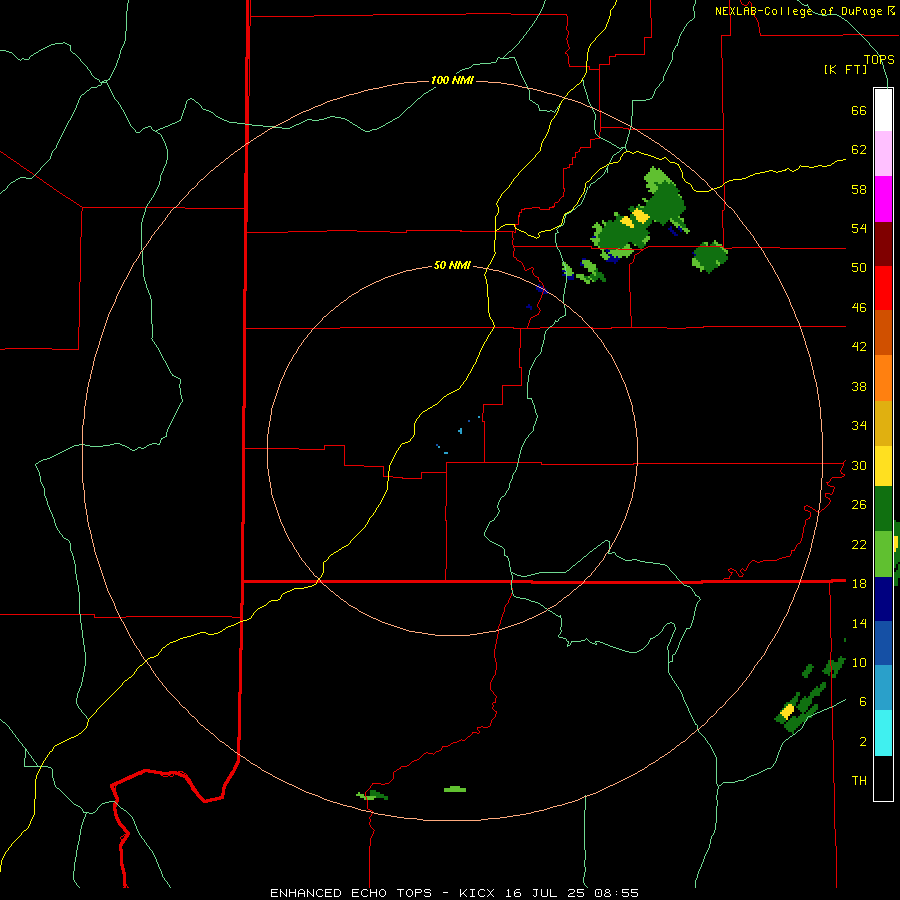This screenshot has width=900, height=900.
Task: Click the light pink 62 kft legend swatch
Action: point(883,153)
